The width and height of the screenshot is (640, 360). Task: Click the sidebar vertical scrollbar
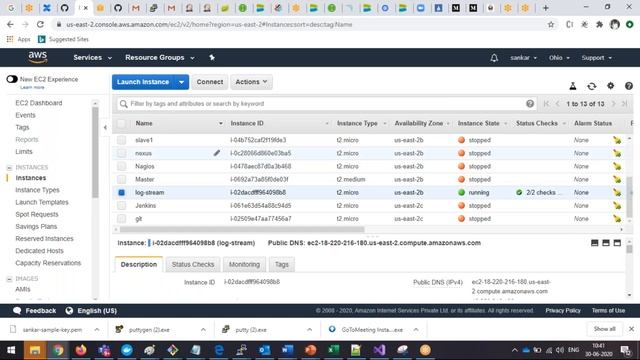[x=95, y=153]
